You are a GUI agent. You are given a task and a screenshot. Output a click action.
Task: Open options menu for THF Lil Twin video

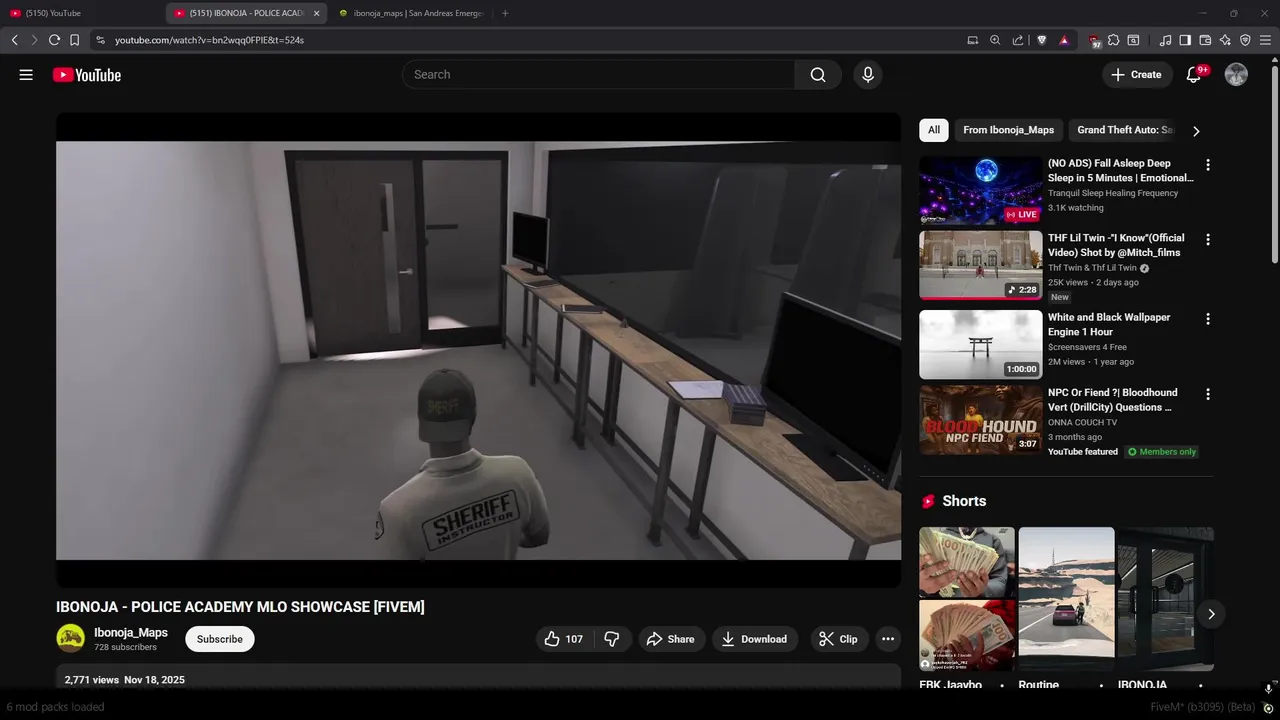pos(1207,240)
